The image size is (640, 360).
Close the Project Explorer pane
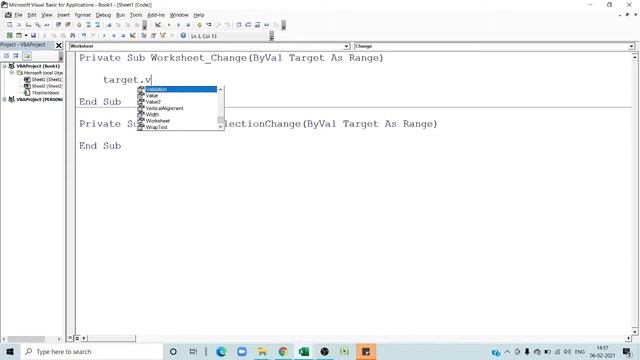[59, 45]
